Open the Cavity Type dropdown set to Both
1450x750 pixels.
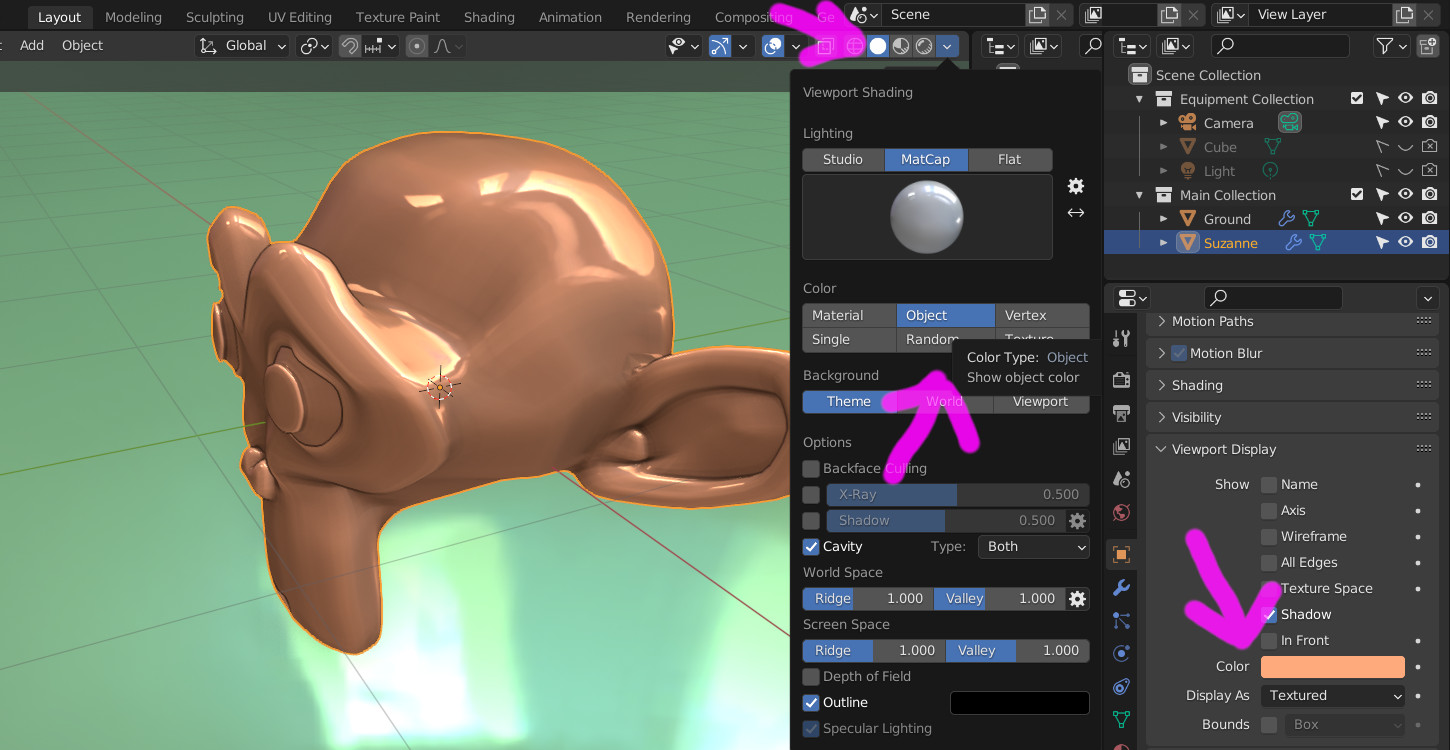(1034, 546)
